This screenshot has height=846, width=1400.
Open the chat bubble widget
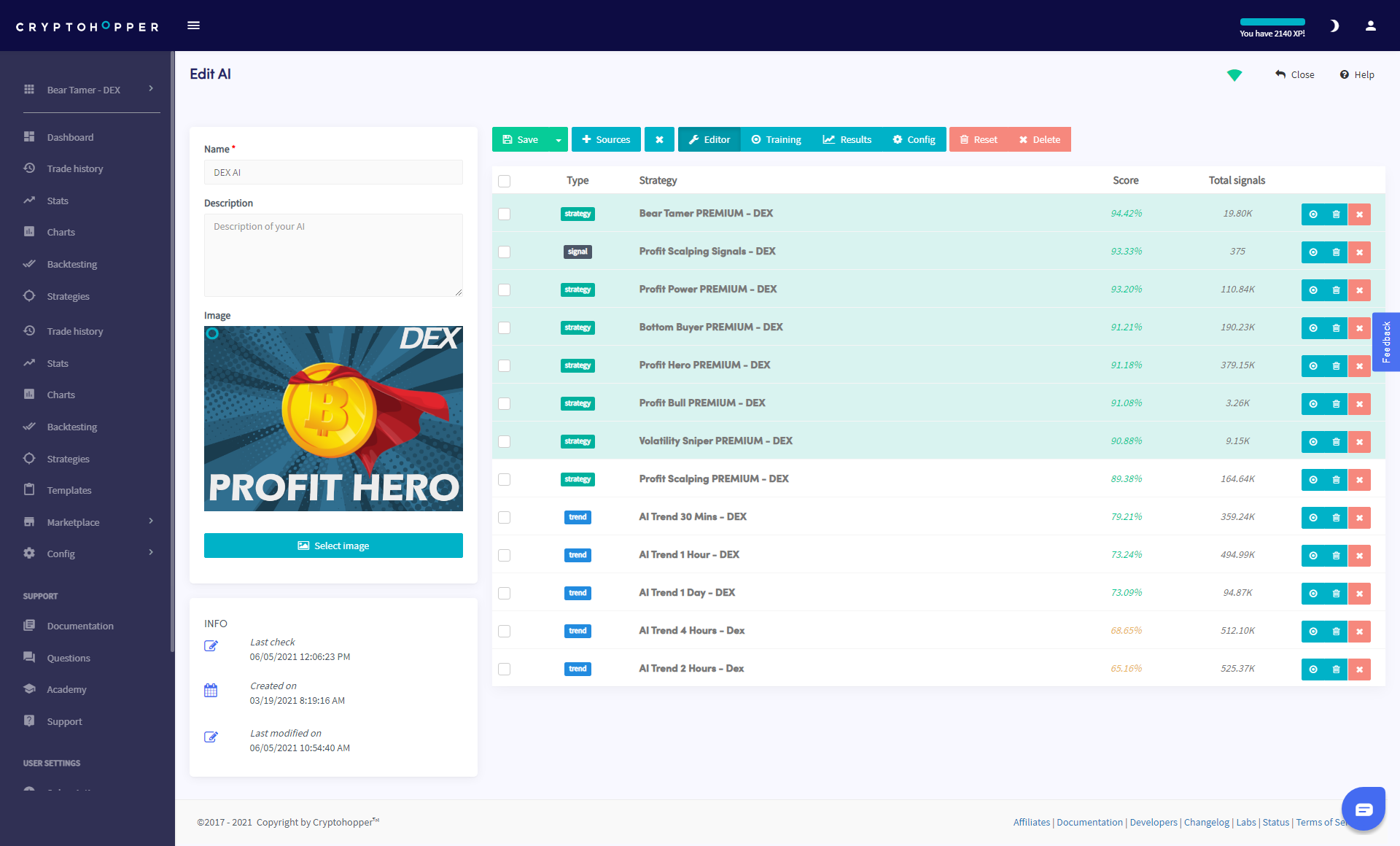tap(1364, 809)
